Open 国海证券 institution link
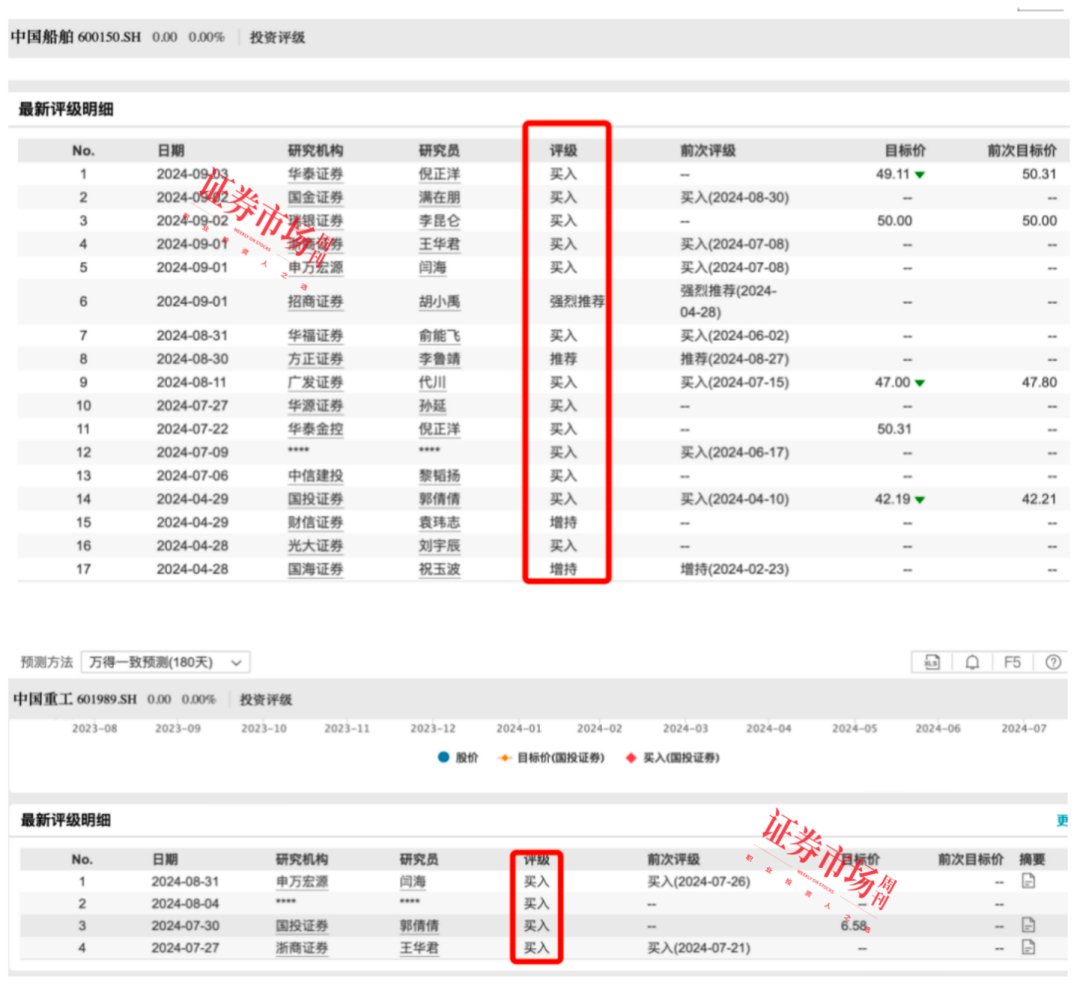Image resolution: width=1080 pixels, height=996 pixels. click(315, 570)
